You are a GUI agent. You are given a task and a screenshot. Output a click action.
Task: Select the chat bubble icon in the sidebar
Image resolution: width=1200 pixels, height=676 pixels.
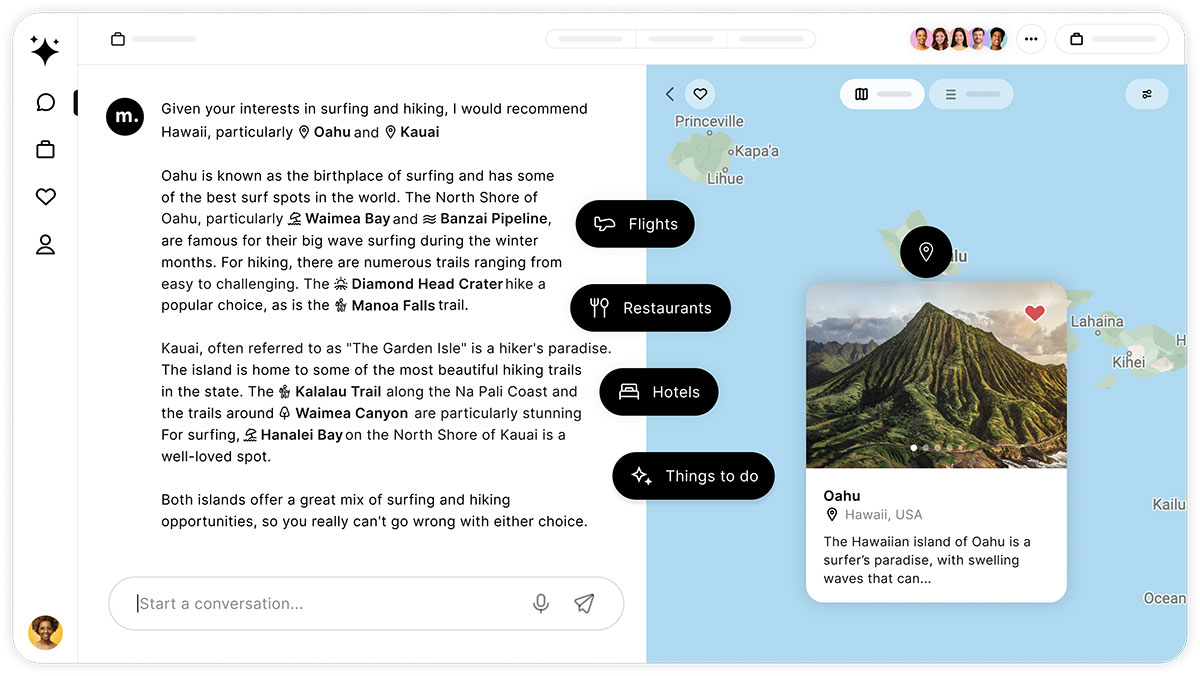coord(45,101)
